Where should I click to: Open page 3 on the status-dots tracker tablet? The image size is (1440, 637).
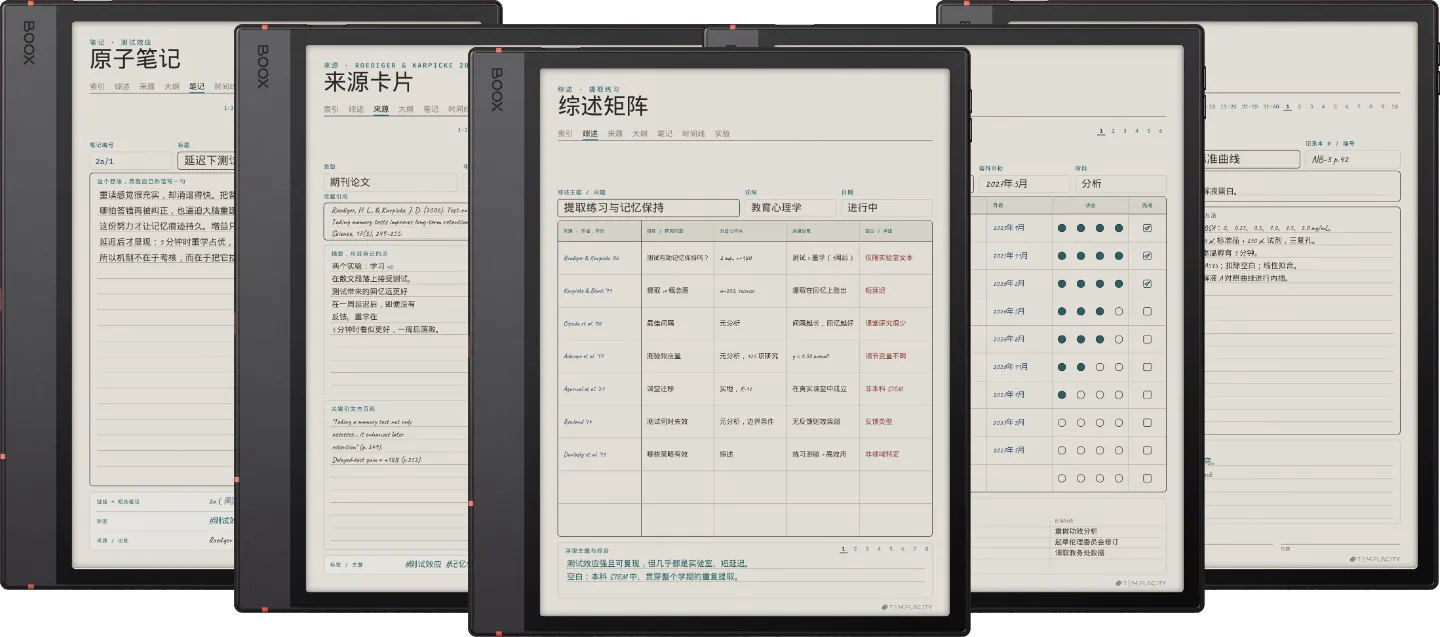pos(1125,131)
